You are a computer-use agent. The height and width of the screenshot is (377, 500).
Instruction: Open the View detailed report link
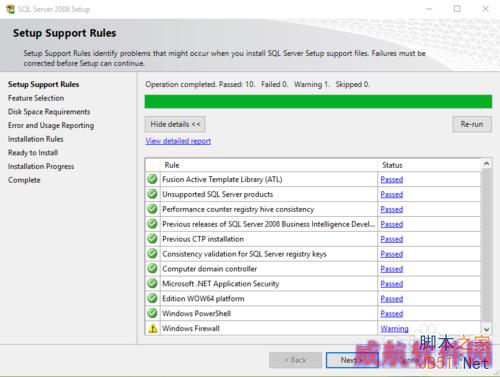click(x=178, y=141)
